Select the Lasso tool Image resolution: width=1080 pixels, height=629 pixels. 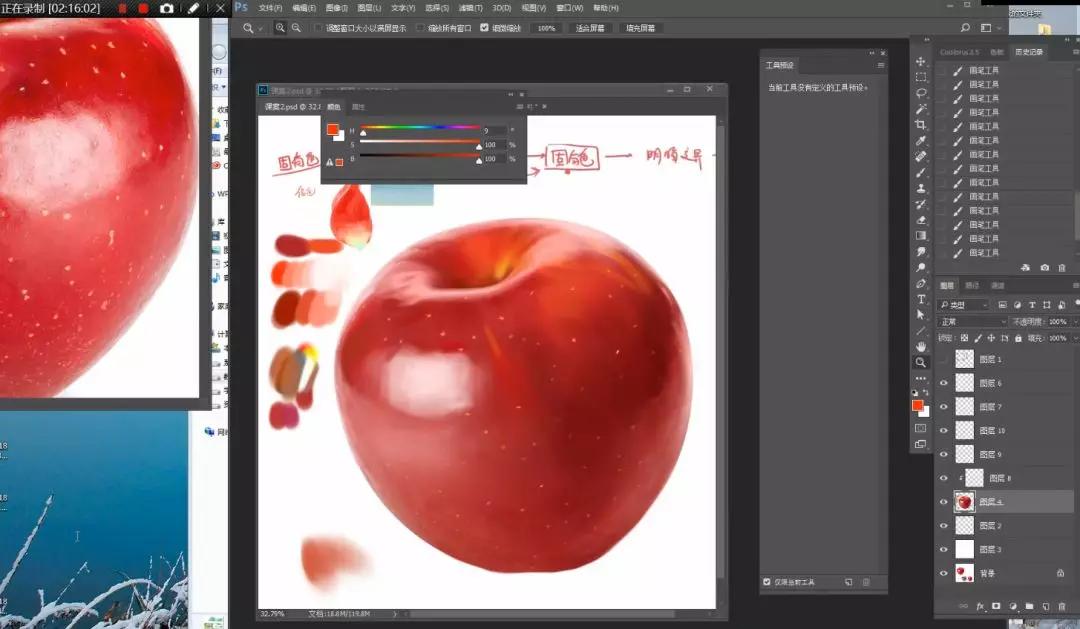(921, 93)
